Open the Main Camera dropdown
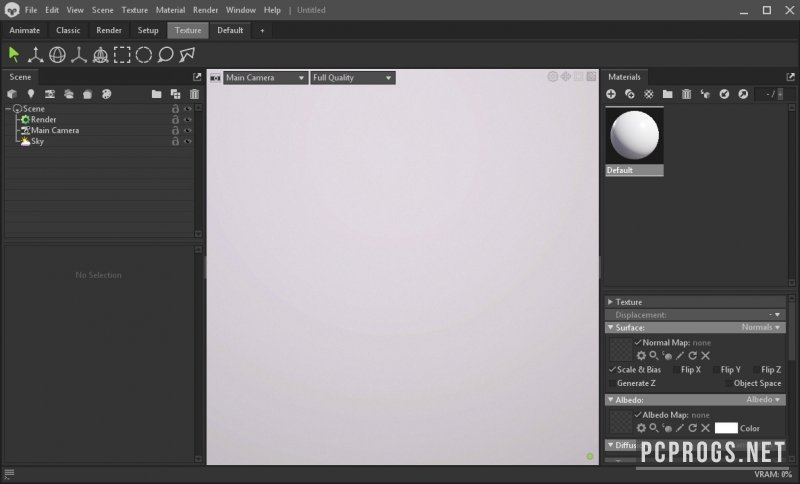 [265, 77]
